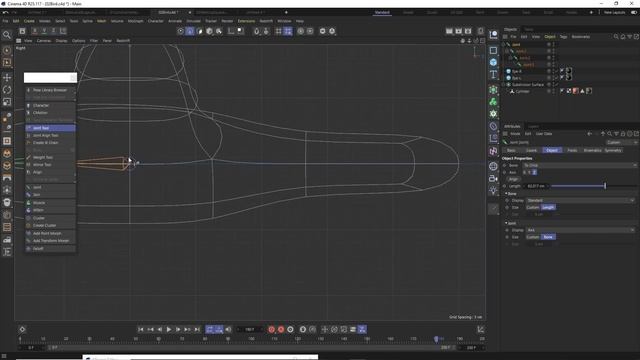Click the red Autokeying button
This screenshot has width=640, height=360.
click(x=281, y=329)
